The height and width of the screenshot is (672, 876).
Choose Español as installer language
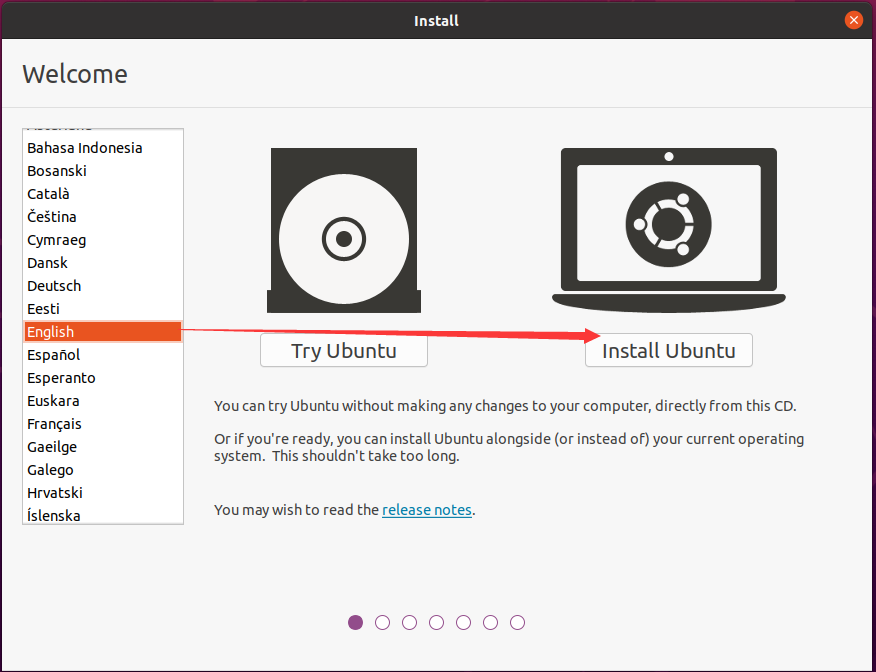pos(103,355)
